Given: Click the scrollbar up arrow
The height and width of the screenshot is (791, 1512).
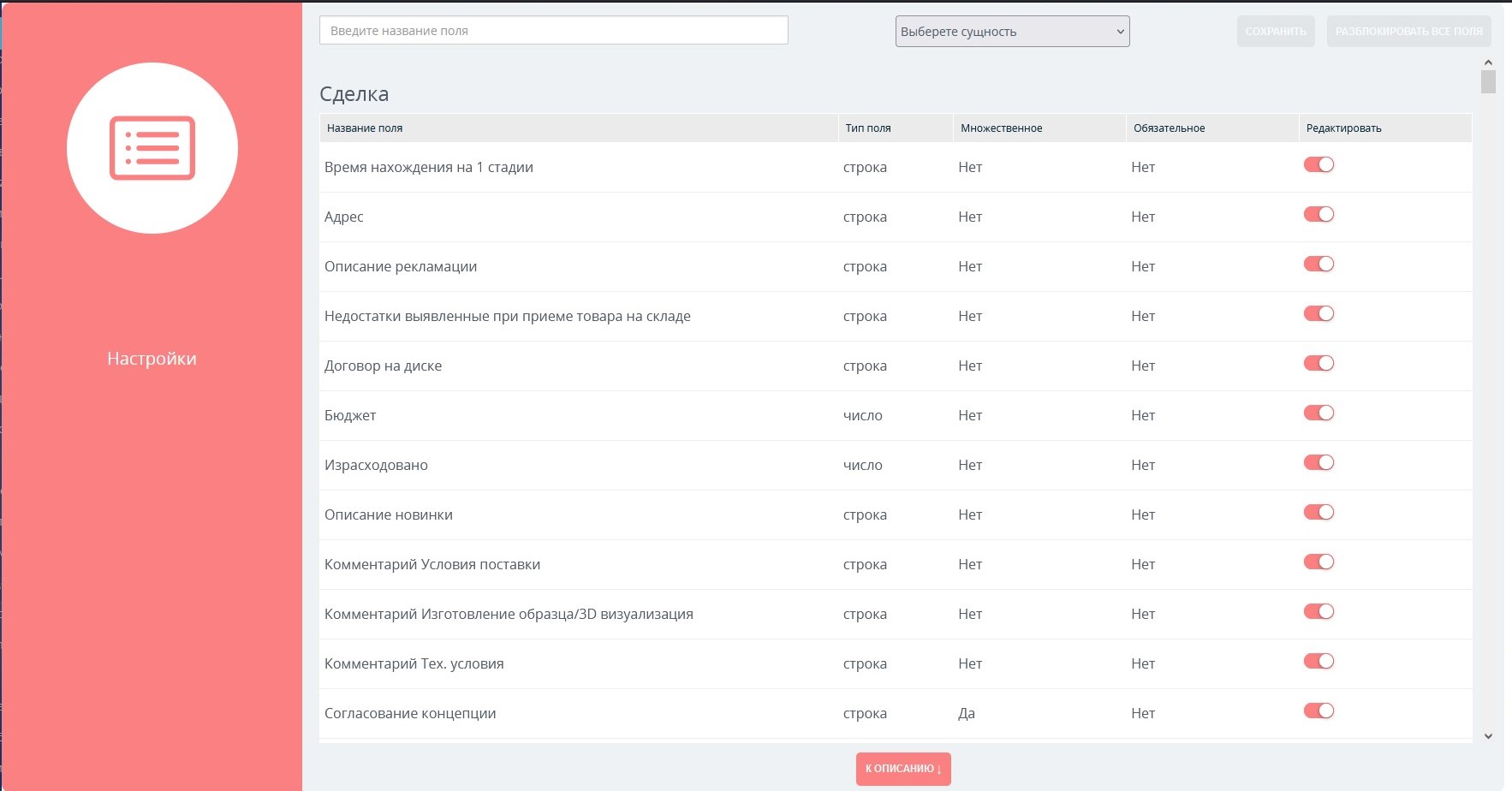Looking at the screenshot, I should pyautogui.click(x=1488, y=62).
